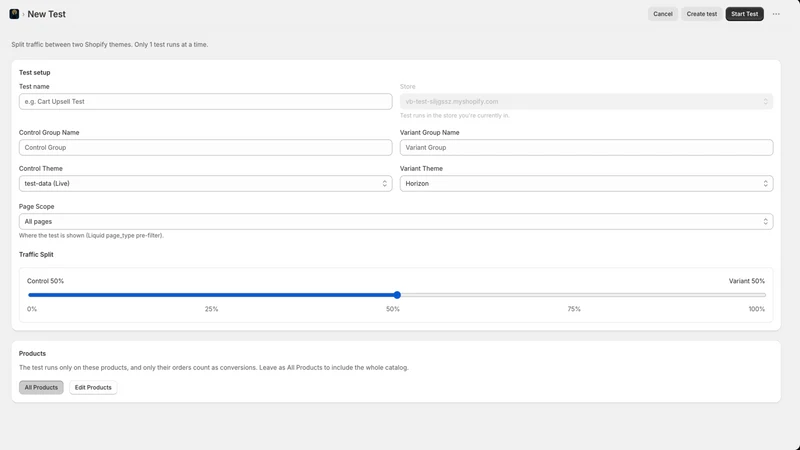Image resolution: width=800 pixels, height=450 pixels.
Task: Click the Edit Products button
Action: click(93, 387)
